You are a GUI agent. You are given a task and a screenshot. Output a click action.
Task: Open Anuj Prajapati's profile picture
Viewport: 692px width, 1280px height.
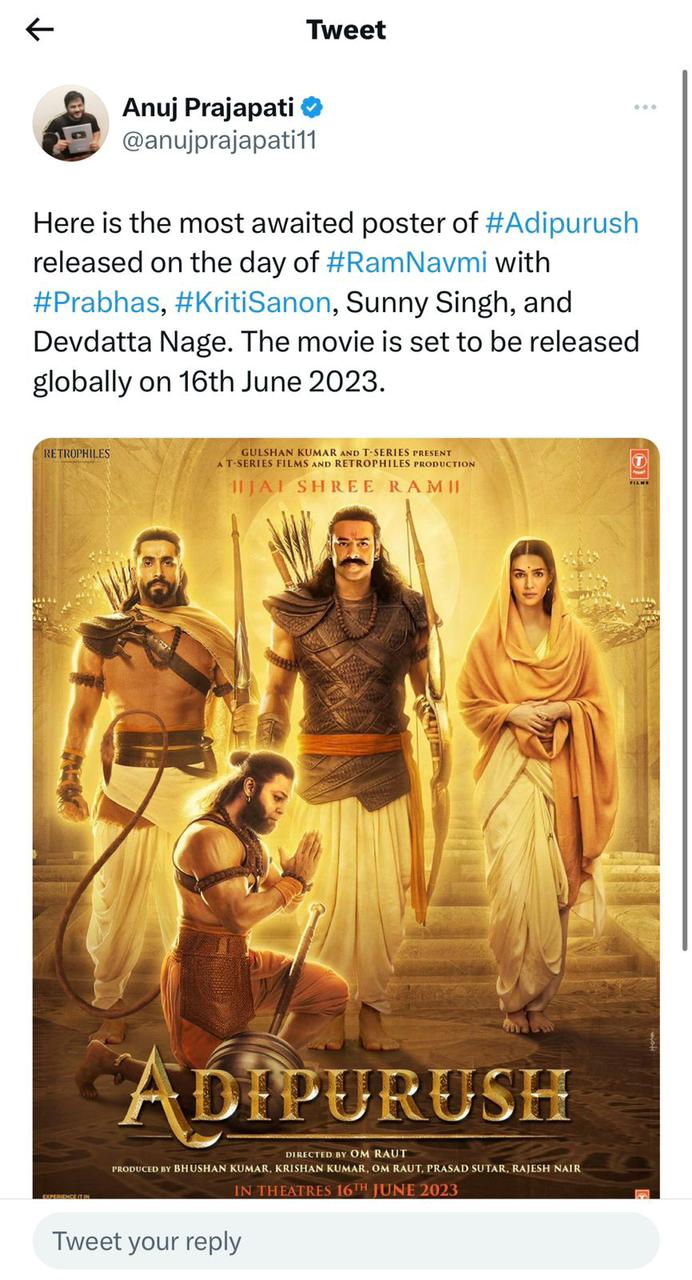(71, 123)
